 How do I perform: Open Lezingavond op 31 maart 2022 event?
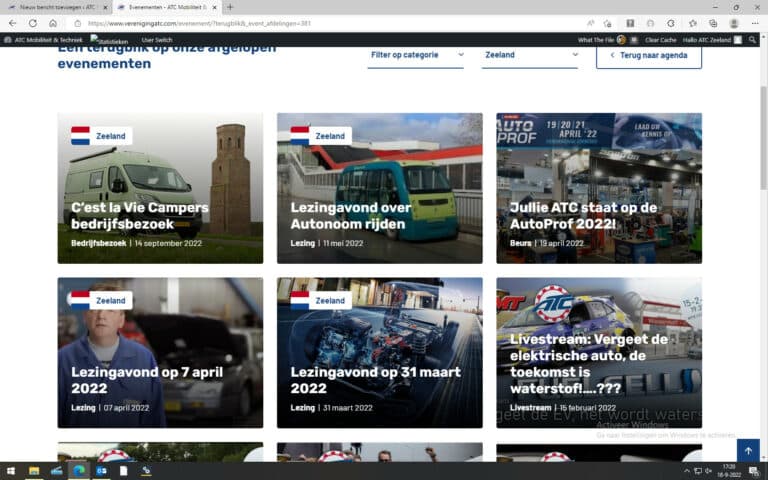click(380, 353)
